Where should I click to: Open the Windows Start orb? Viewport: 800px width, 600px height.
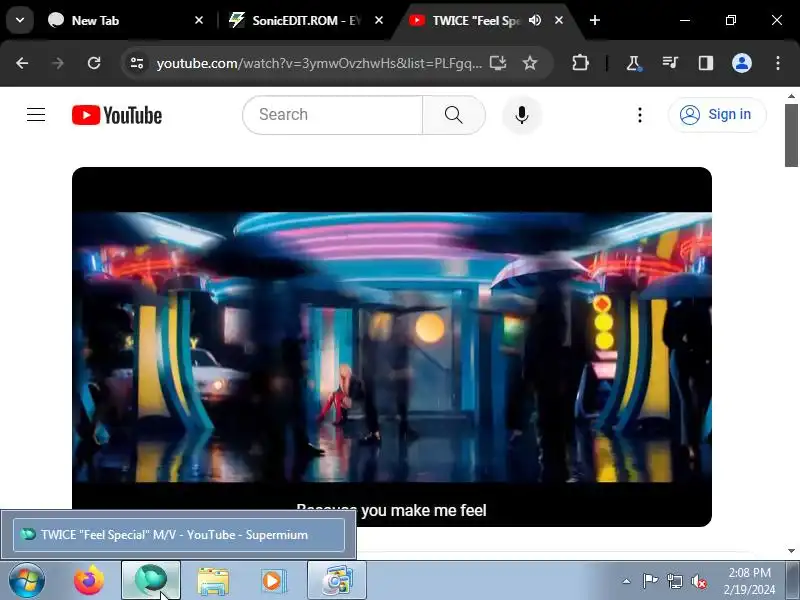[x=27, y=581]
